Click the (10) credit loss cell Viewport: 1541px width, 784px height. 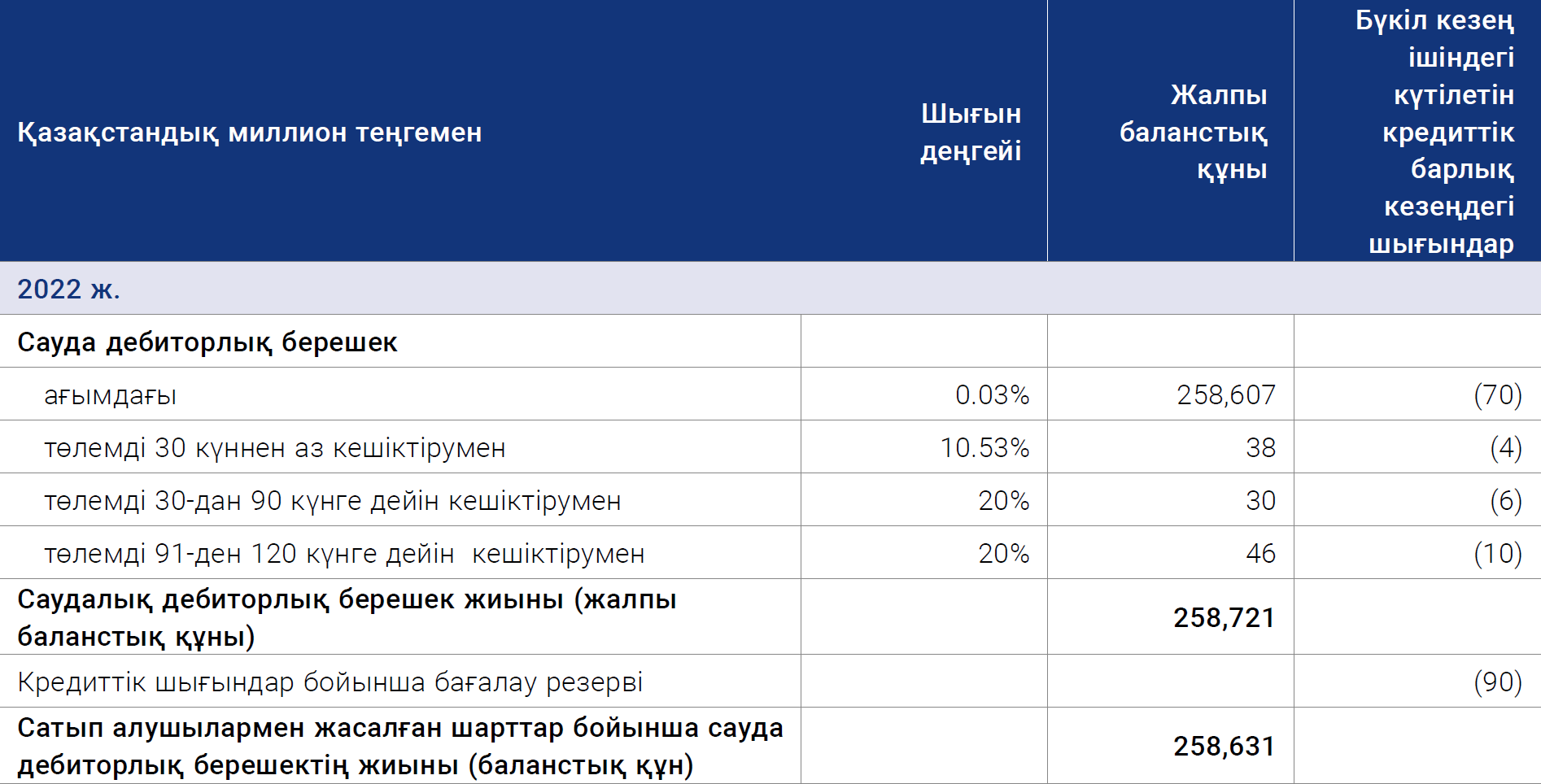pyautogui.click(x=1498, y=554)
